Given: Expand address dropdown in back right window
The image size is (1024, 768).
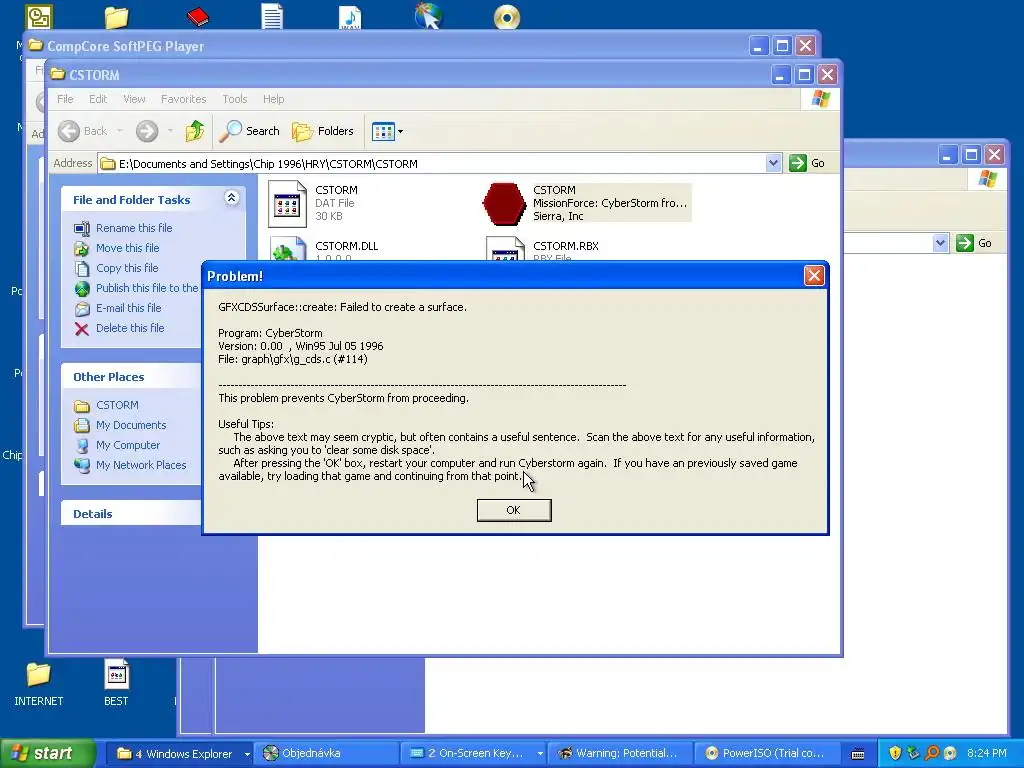Looking at the screenshot, I should (940, 244).
